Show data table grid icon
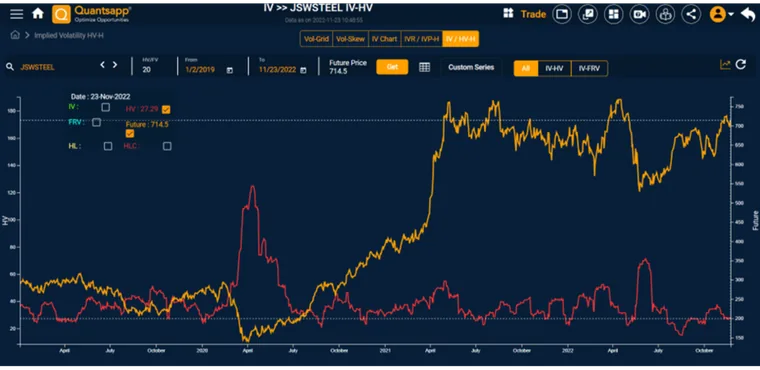 pyautogui.click(x=425, y=67)
